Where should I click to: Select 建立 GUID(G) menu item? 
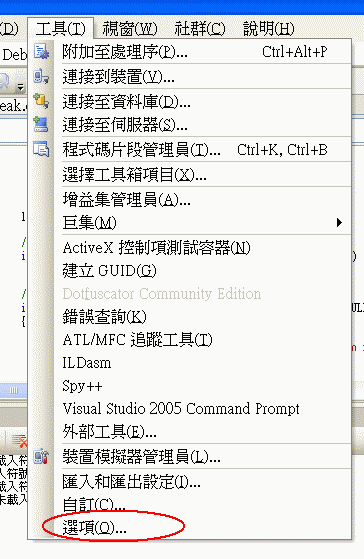[109, 271]
